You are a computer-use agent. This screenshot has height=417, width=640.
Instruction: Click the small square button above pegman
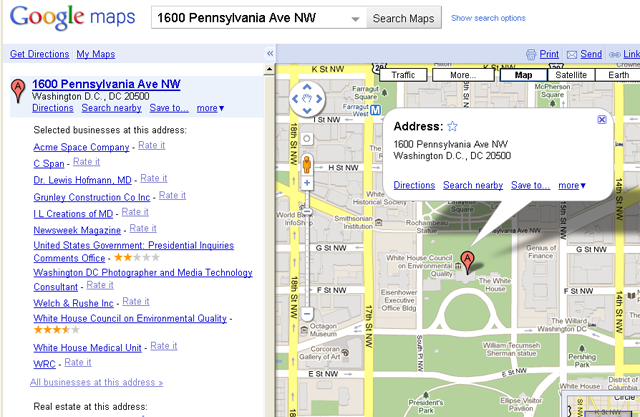pos(307,139)
